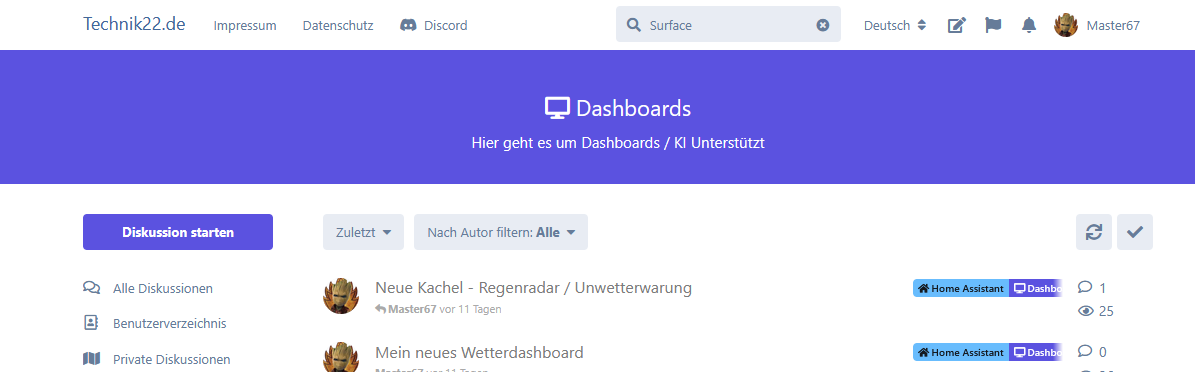Image resolution: width=1195 pixels, height=372 pixels.
Task: Open the Nach Autor filtern dropdown
Action: coord(501,232)
